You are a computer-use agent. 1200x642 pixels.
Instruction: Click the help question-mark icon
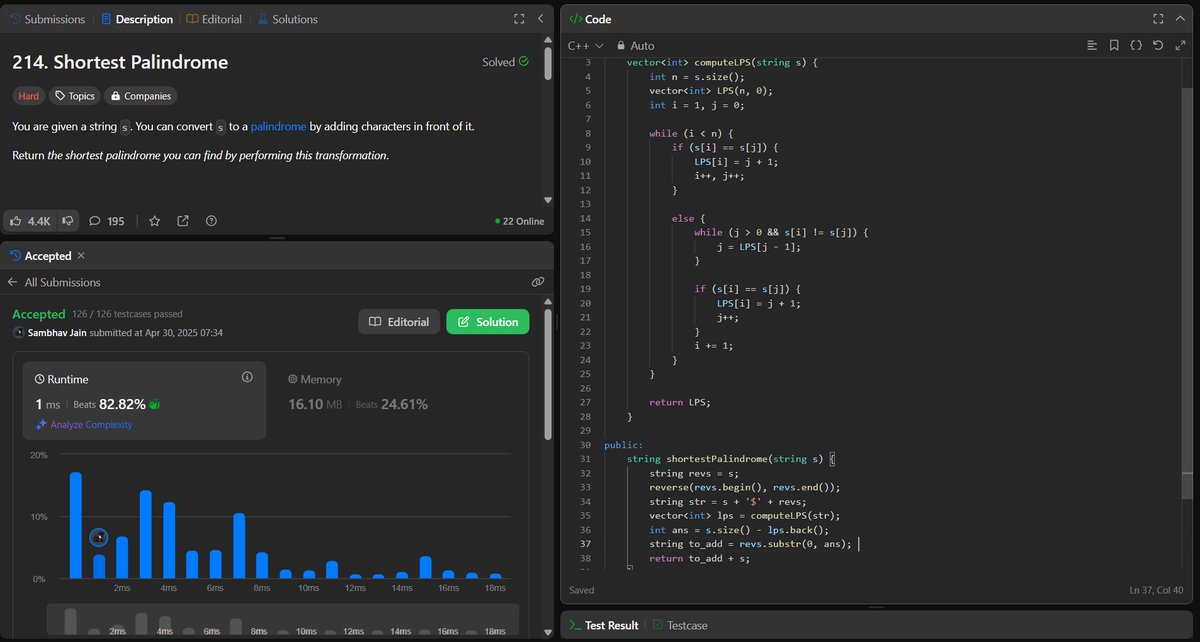point(211,221)
